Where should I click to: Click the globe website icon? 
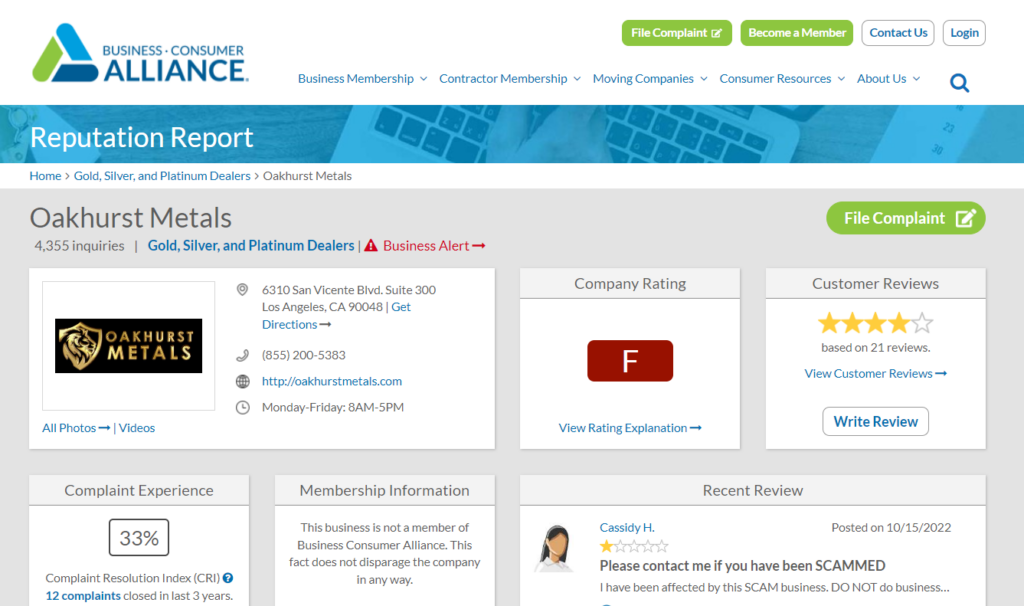coord(242,381)
